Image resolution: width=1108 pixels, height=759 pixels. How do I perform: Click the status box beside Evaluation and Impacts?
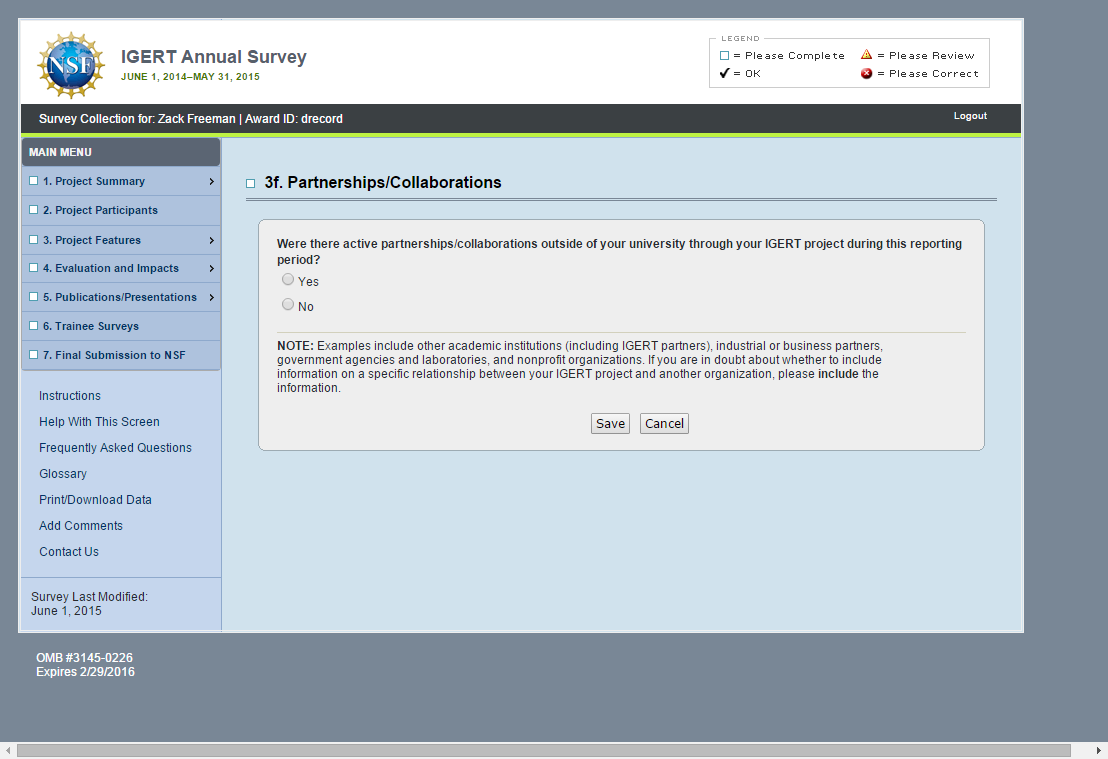[x=34, y=268]
